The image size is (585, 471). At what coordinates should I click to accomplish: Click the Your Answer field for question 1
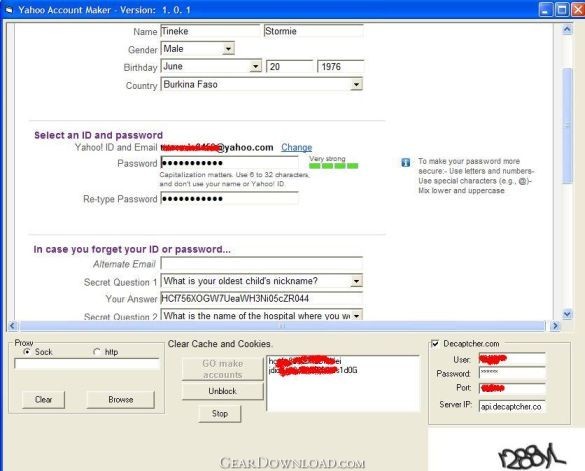click(262, 298)
